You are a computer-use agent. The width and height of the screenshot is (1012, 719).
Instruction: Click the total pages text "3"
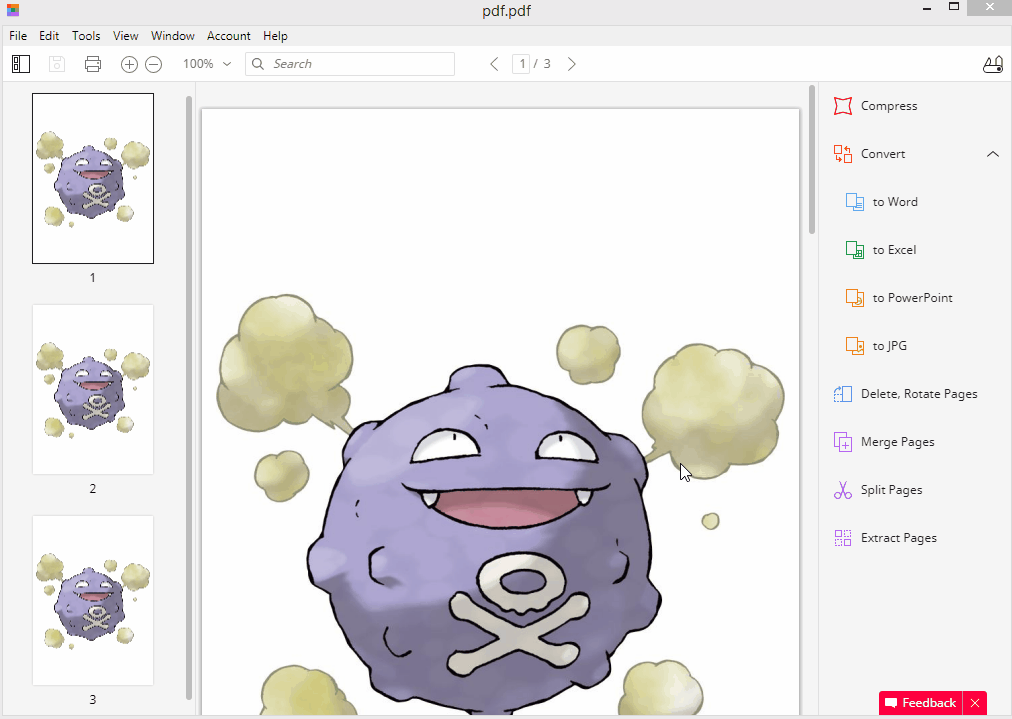click(x=547, y=64)
